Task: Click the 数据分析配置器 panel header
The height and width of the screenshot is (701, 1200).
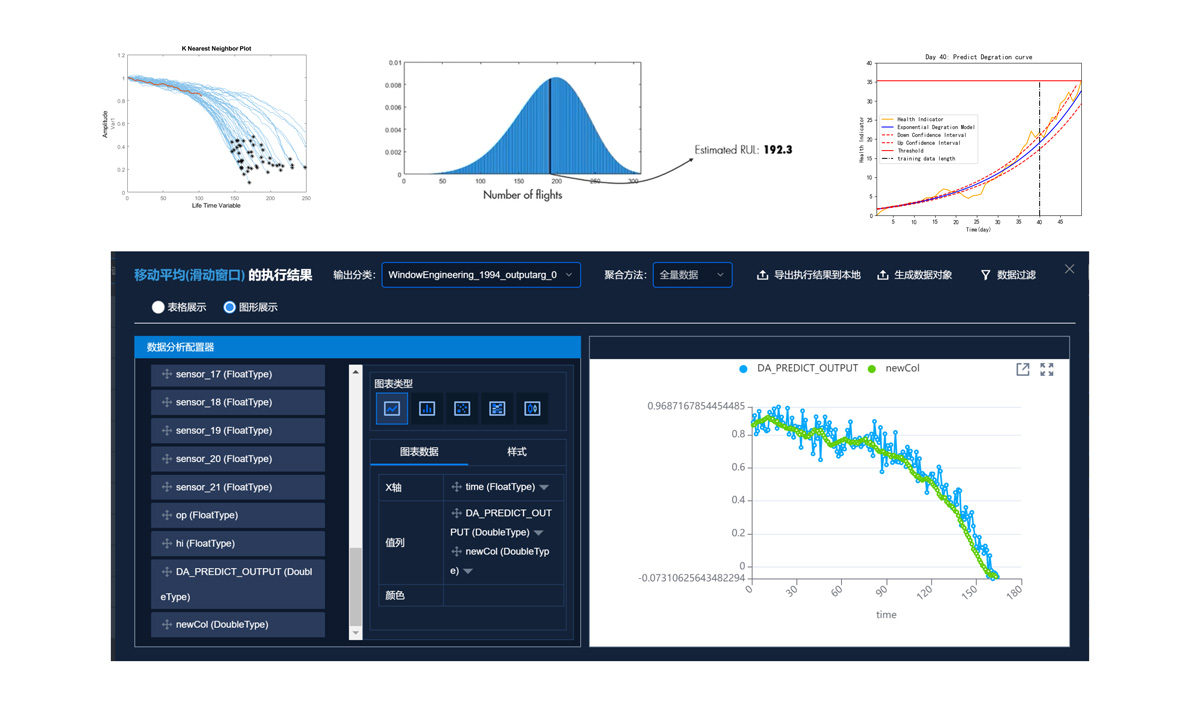Action: point(358,347)
